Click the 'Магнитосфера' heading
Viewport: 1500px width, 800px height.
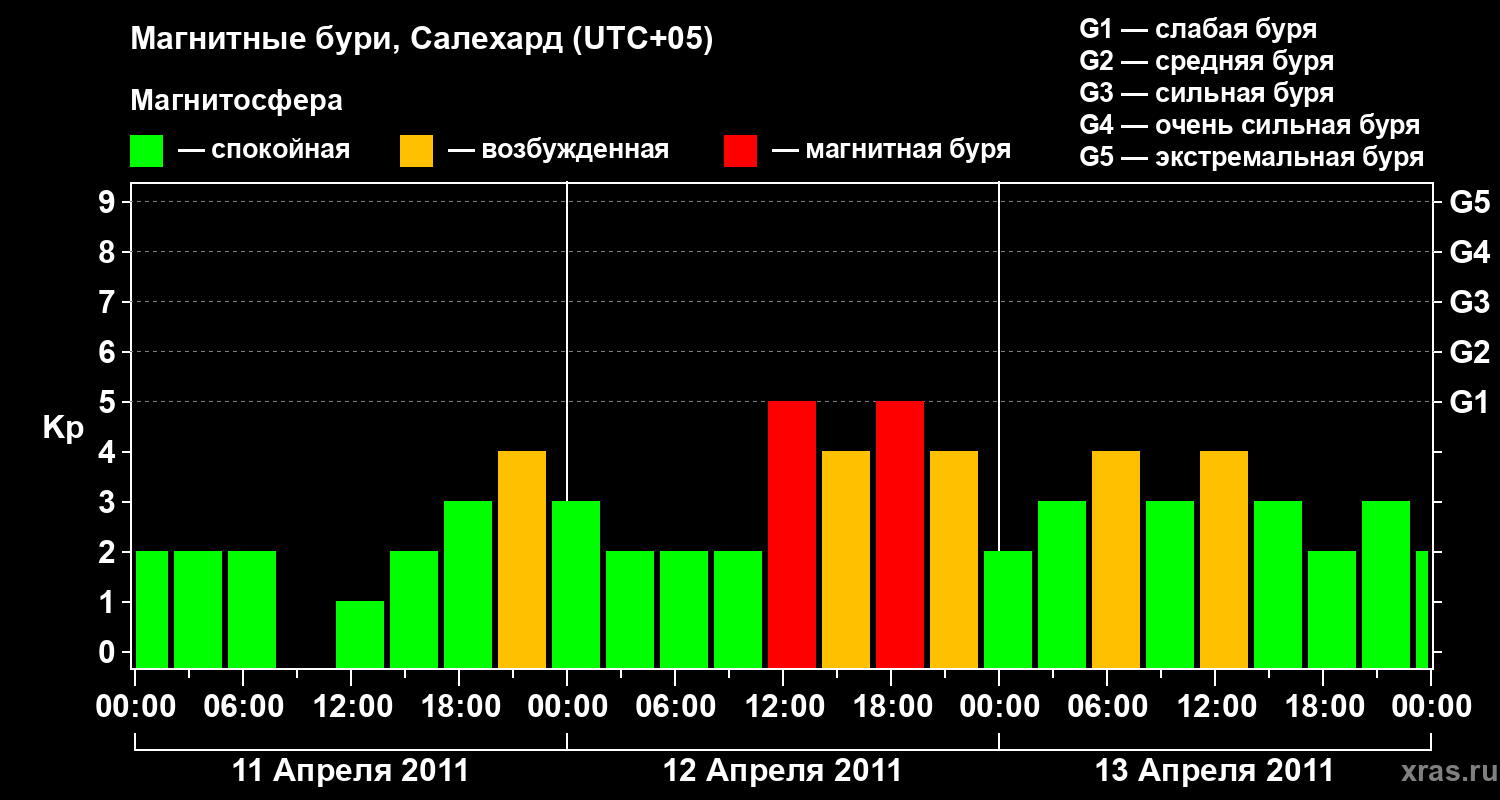[237, 101]
